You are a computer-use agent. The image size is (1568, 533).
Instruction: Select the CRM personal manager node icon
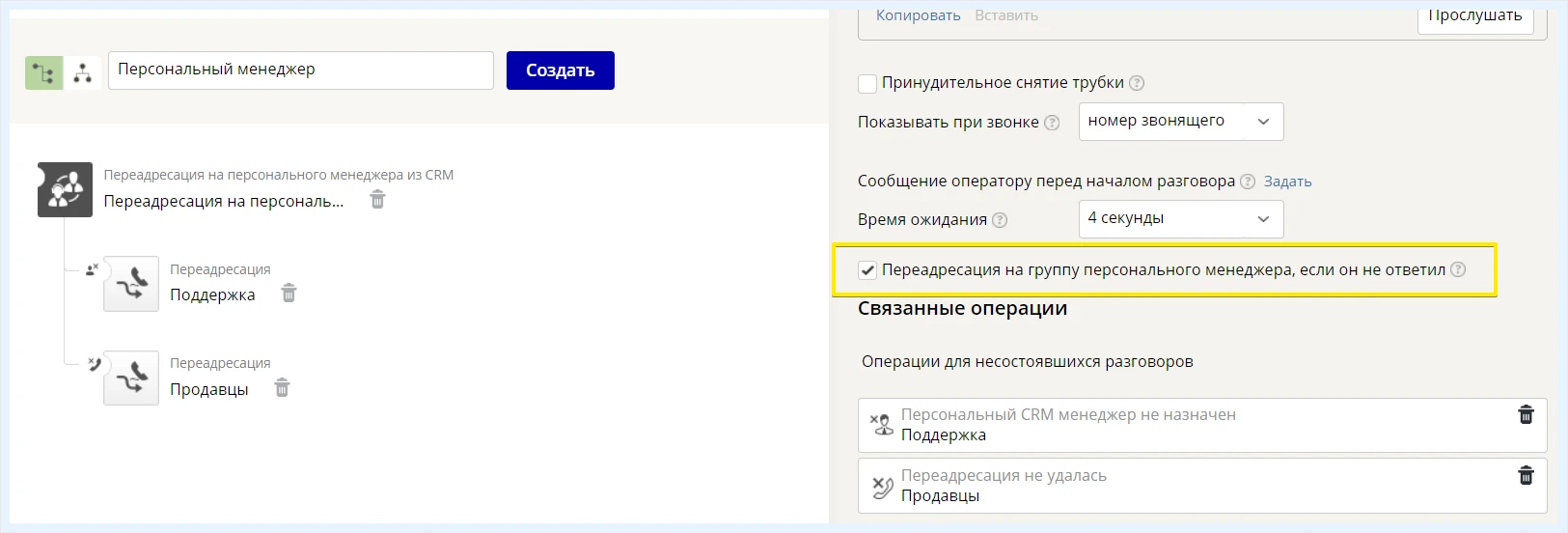coord(66,189)
